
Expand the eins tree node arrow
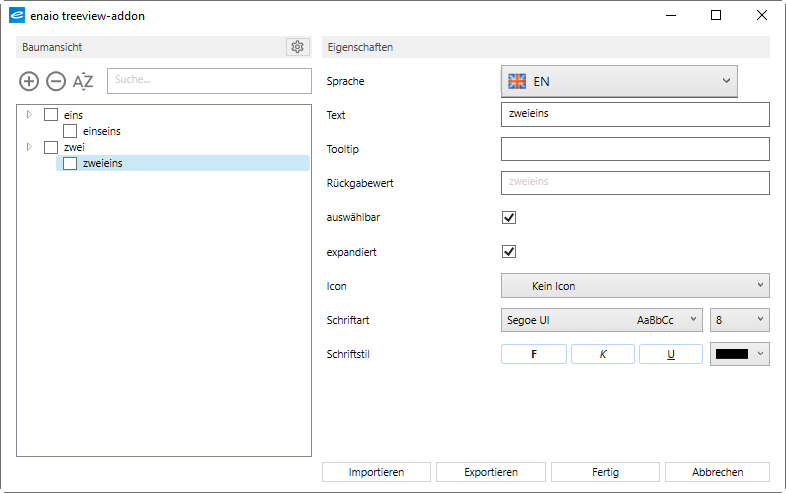[x=29, y=115]
